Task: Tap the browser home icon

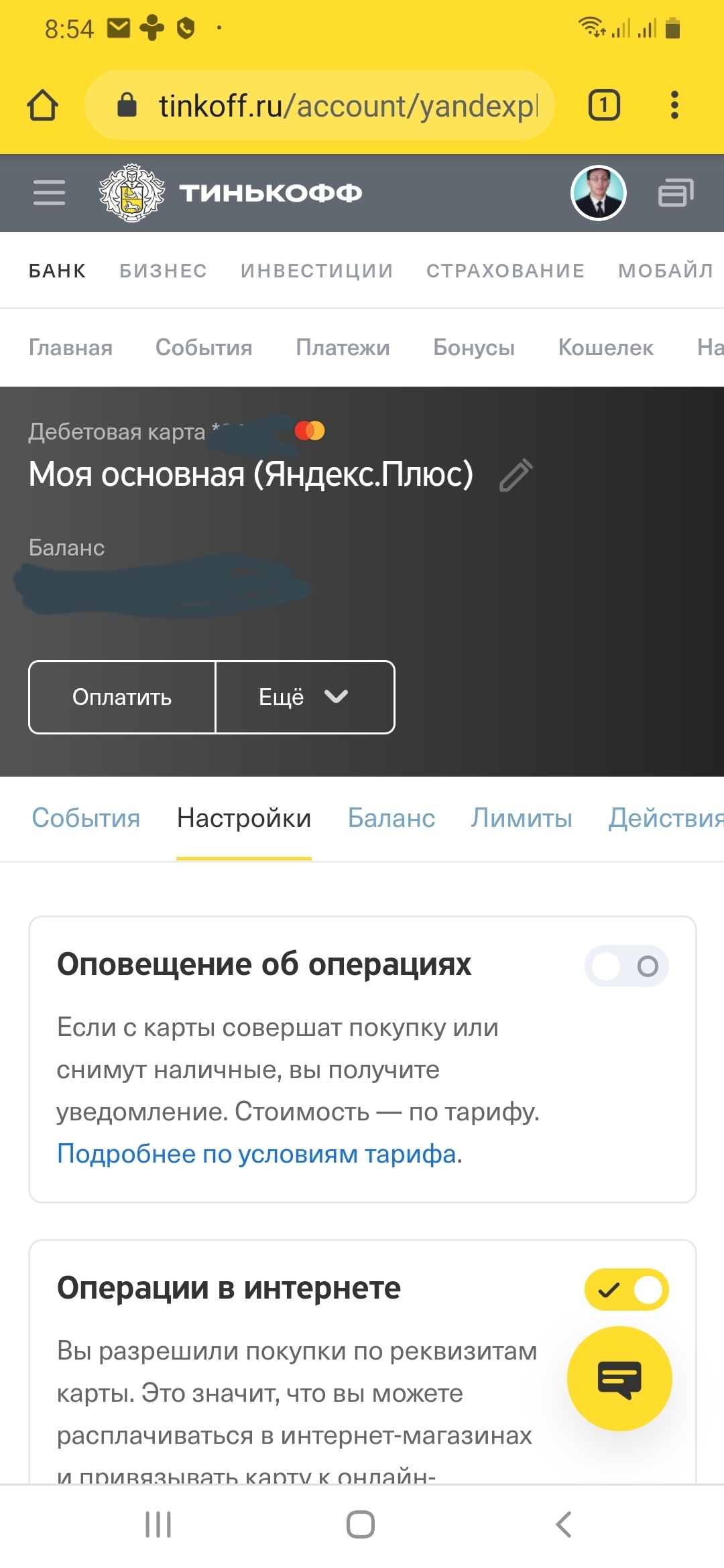Action: tap(43, 105)
